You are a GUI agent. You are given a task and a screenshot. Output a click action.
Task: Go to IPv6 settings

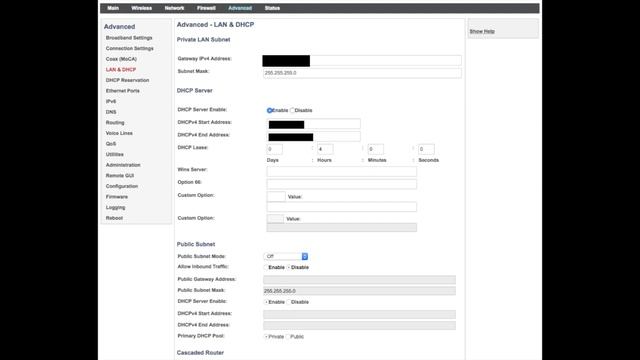tap(111, 102)
